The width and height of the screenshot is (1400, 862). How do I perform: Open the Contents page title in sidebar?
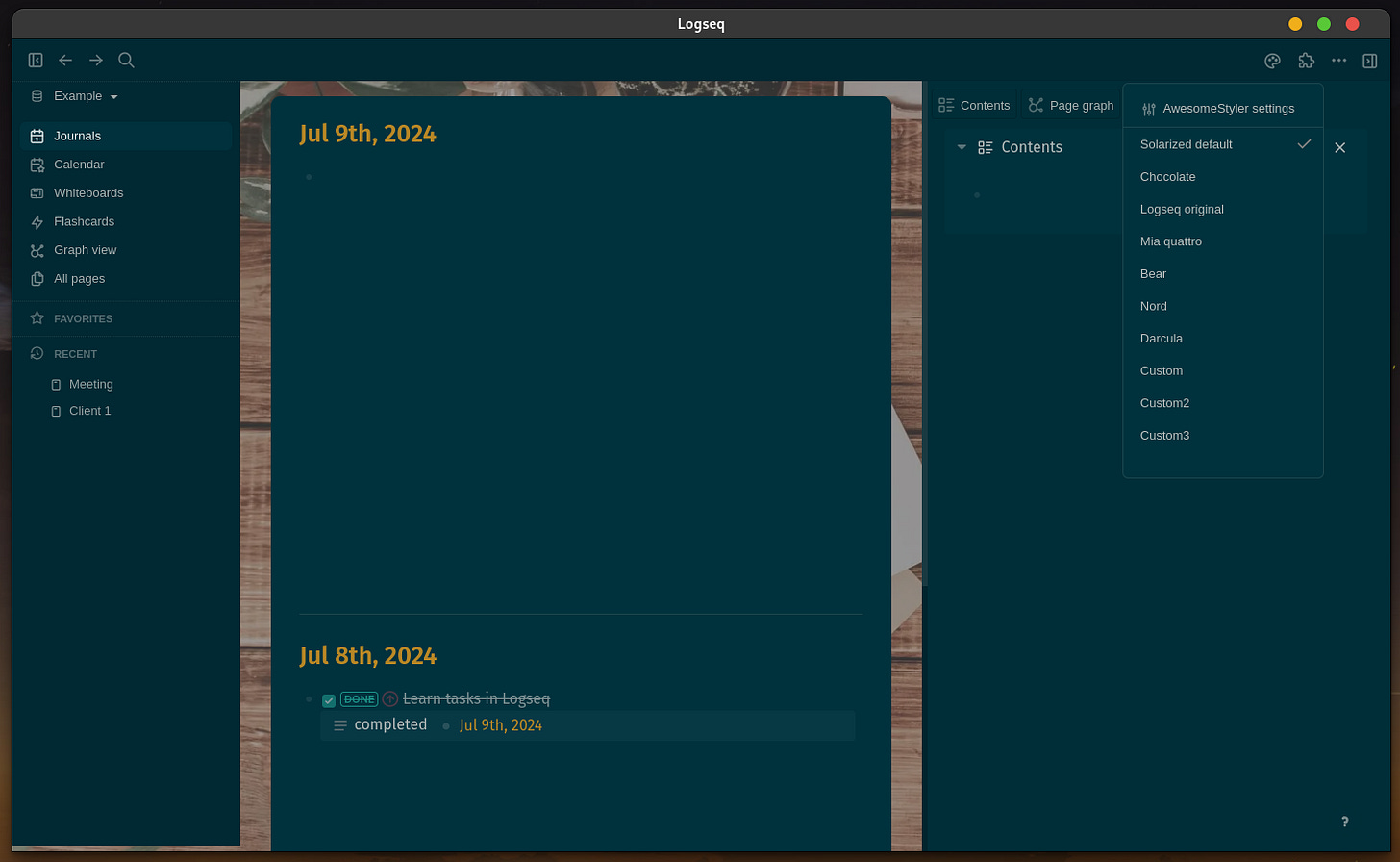[1032, 147]
